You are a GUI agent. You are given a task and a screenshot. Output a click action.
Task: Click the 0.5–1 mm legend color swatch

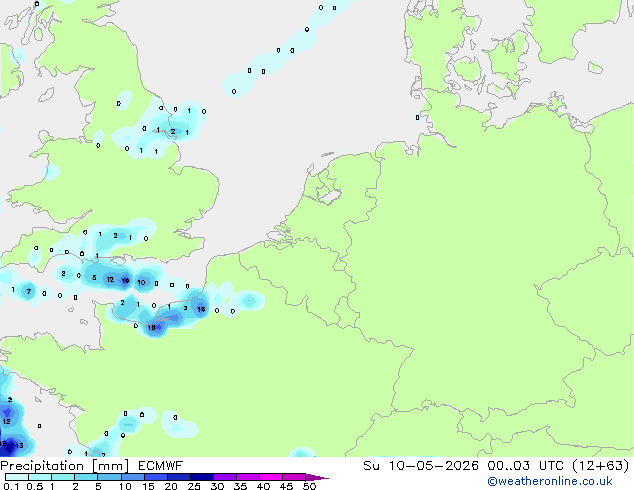[x=40, y=477]
